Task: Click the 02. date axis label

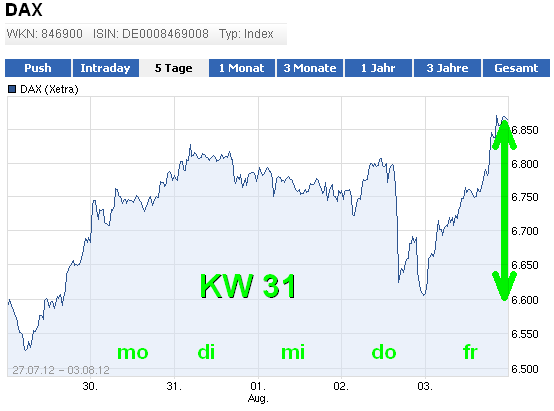Action: (341, 386)
